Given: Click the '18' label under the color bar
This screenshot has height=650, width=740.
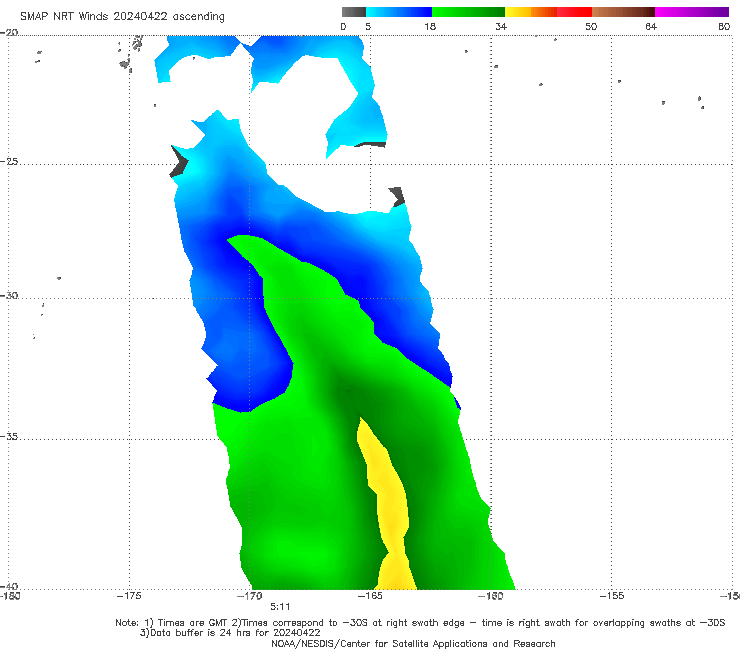Looking at the screenshot, I should 430,27.
